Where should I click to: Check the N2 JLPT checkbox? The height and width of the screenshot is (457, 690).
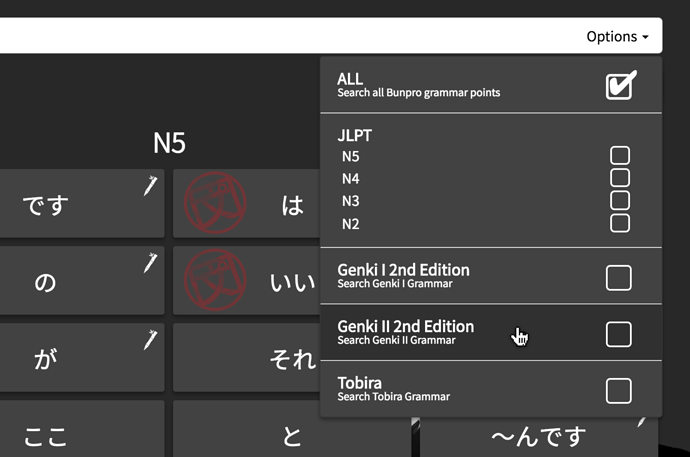[620, 223]
